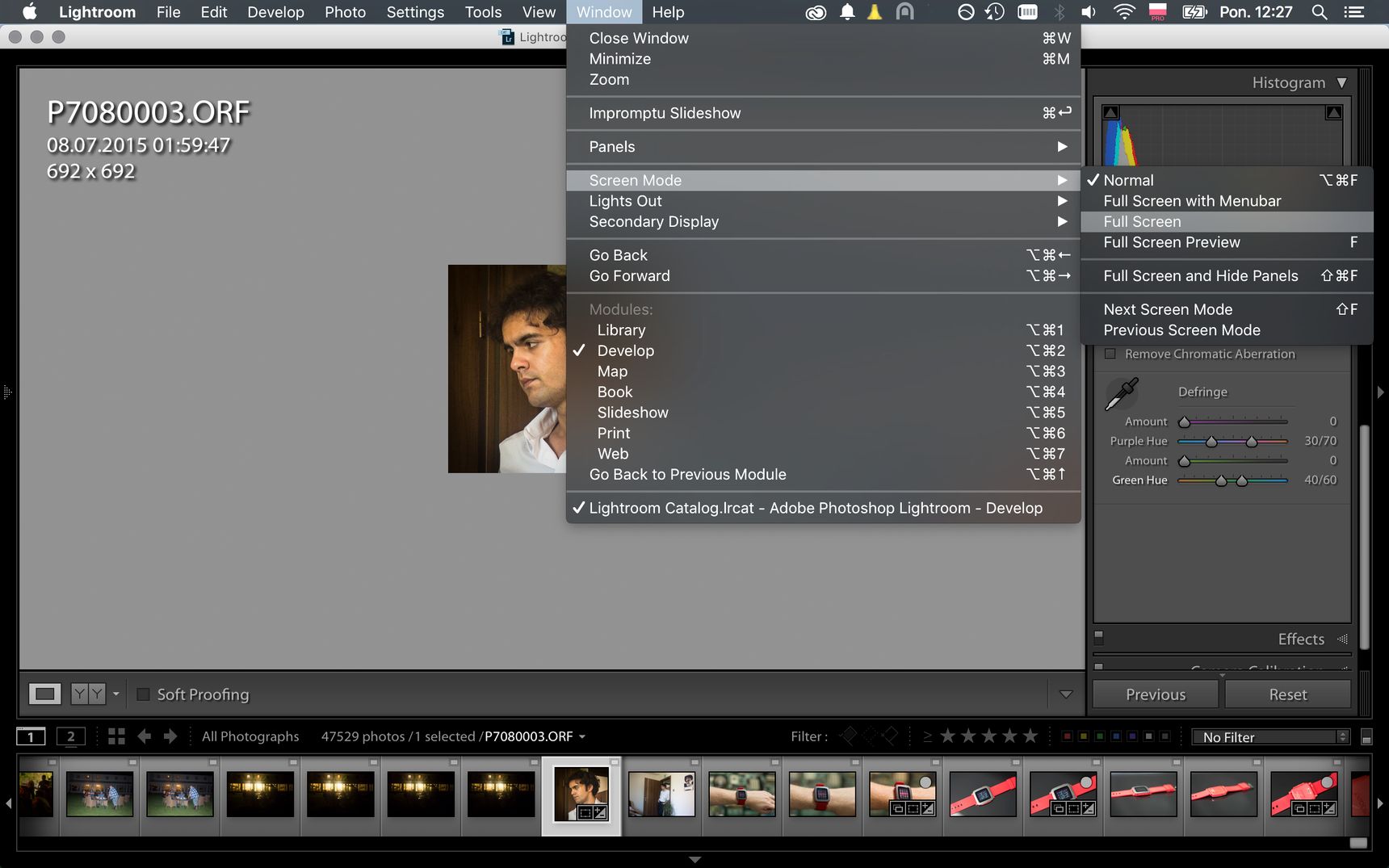The height and width of the screenshot is (868, 1389).
Task: Choose Full Screen and Hide Panels
Action: tap(1227, 275)
